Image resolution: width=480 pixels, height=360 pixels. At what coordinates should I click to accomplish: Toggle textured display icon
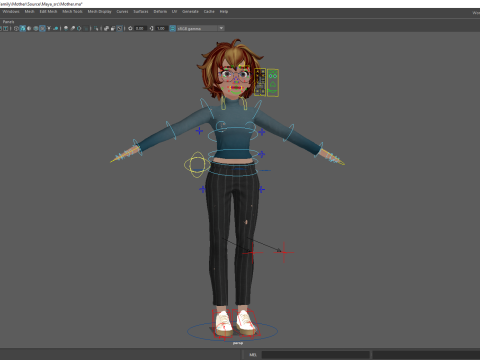click(42, 28)
